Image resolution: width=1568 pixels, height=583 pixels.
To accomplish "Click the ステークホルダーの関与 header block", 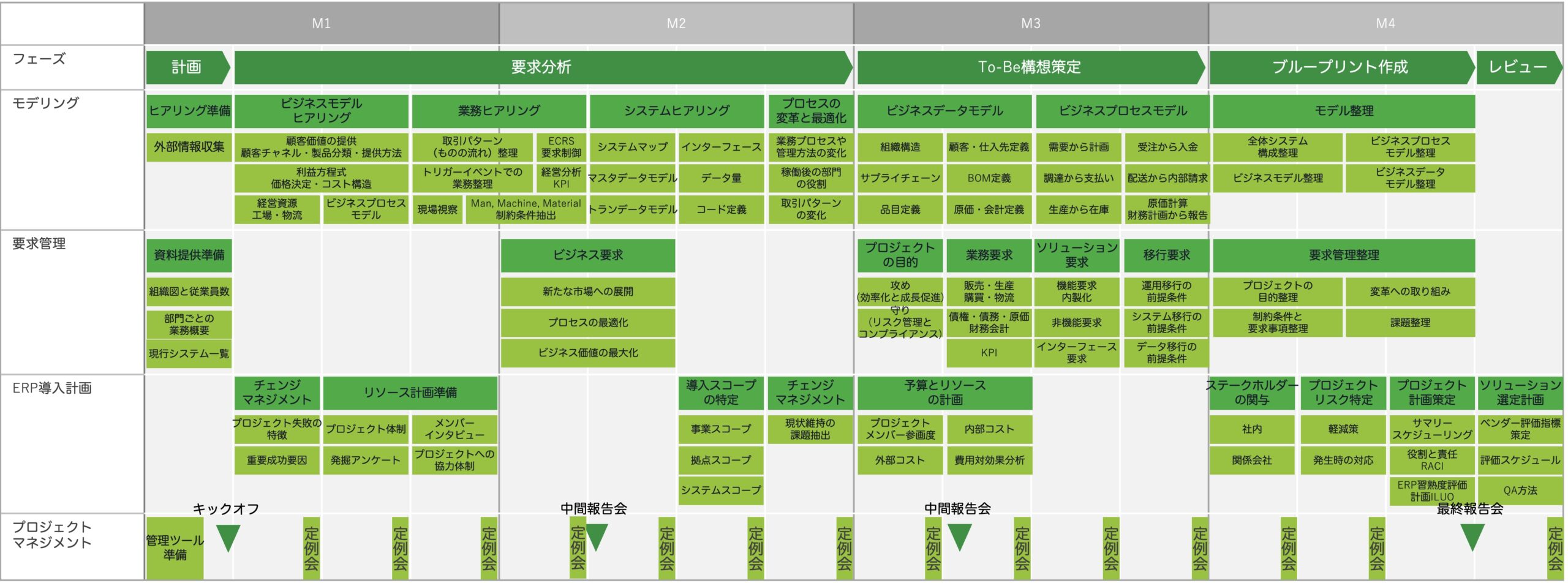I will (1252, 393).
